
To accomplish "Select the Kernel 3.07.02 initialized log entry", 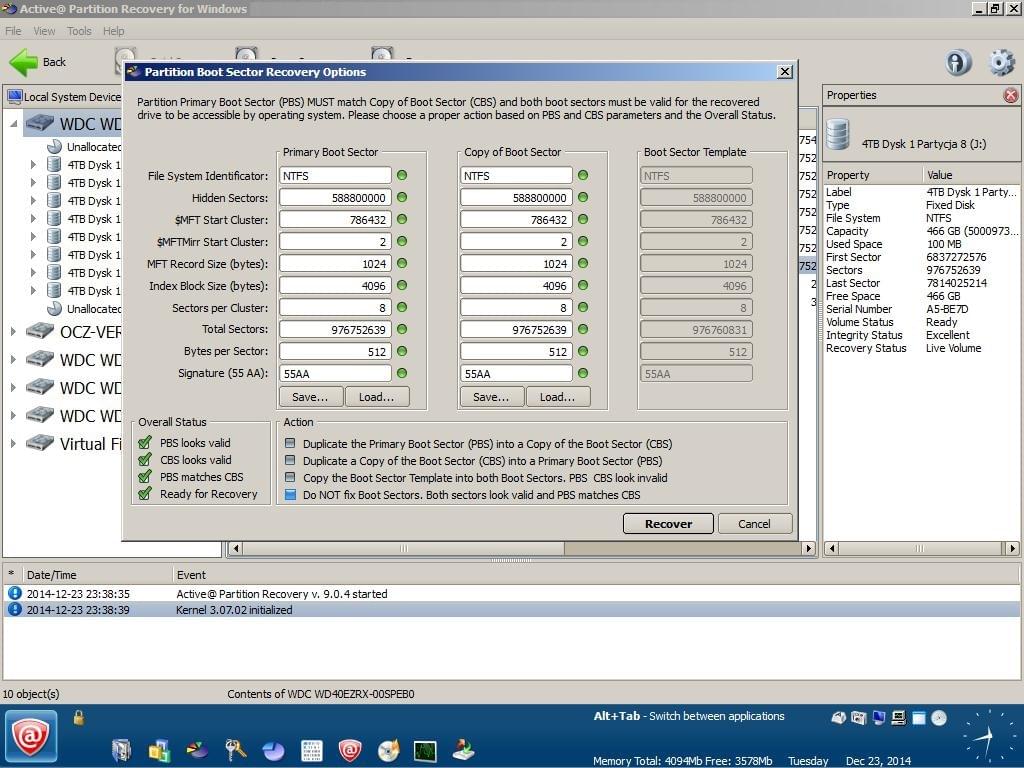I will click(511, 610).
